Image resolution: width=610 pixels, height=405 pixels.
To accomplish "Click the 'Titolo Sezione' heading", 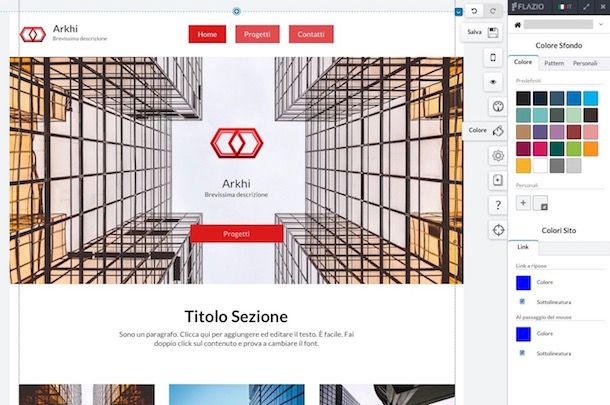I will pyautogui.click(x=236, y=317).
